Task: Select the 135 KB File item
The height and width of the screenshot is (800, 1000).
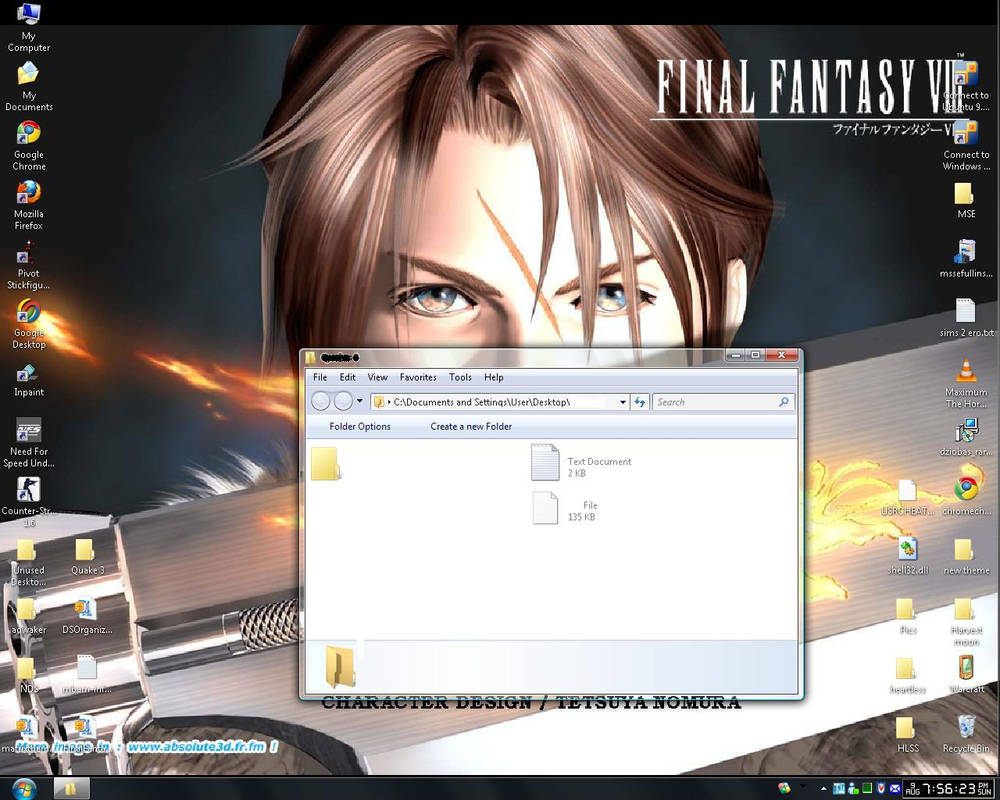Action: [565, 509]
